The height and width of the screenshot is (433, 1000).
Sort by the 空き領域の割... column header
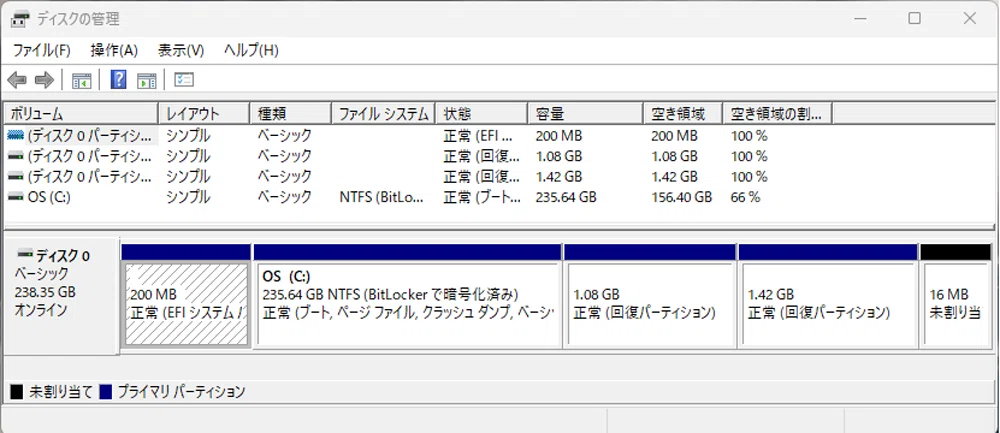tap(777, 114)
